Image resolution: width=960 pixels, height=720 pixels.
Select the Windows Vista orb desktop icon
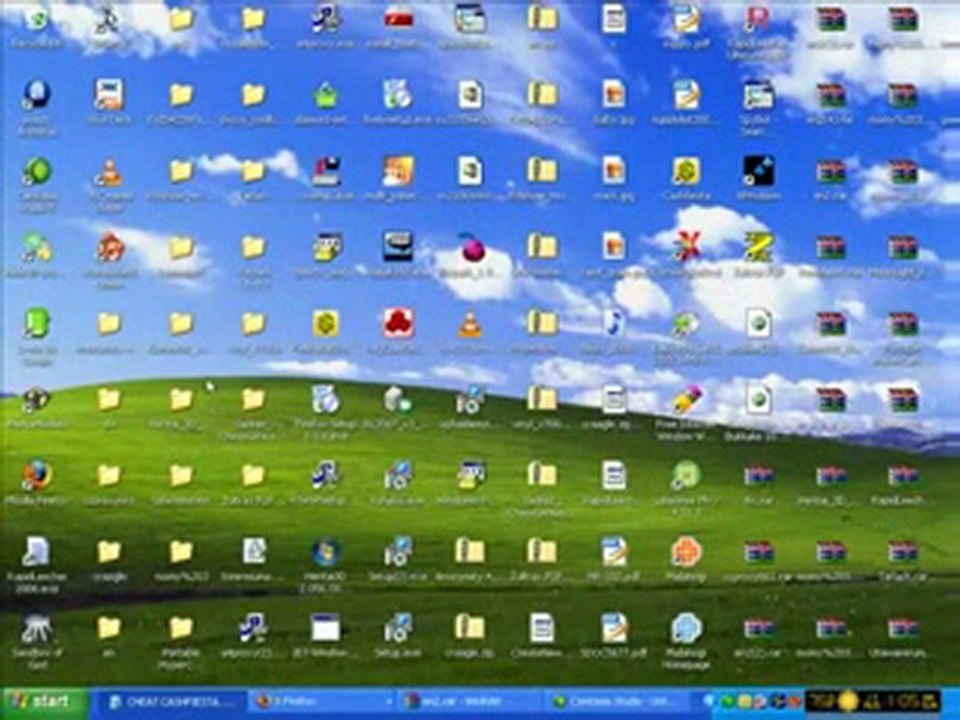pos(326,552)
